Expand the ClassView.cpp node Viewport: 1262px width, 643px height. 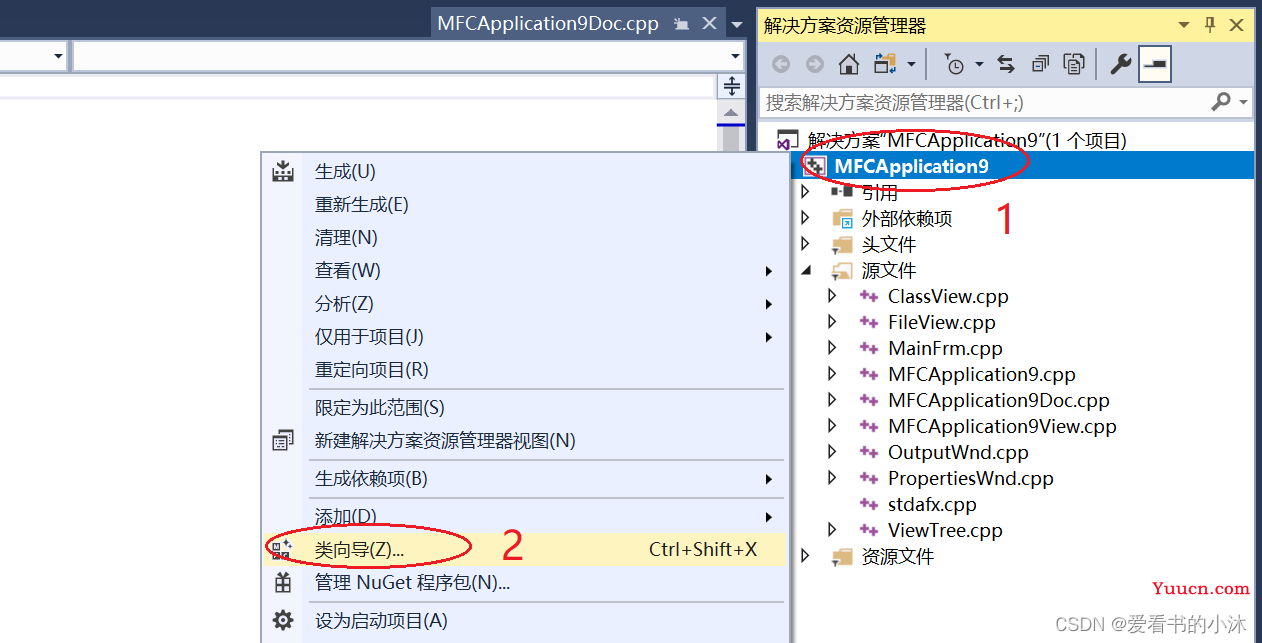point(832,296)
